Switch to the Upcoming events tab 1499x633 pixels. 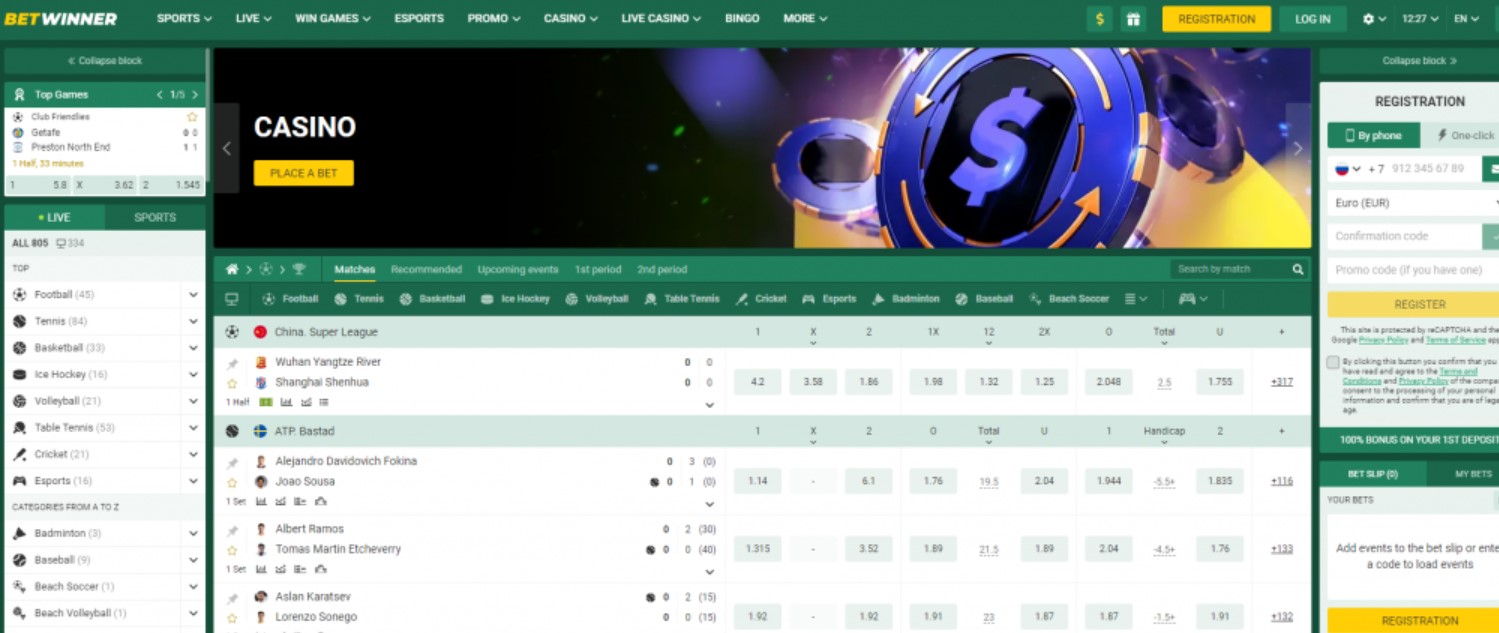[518, 270]
